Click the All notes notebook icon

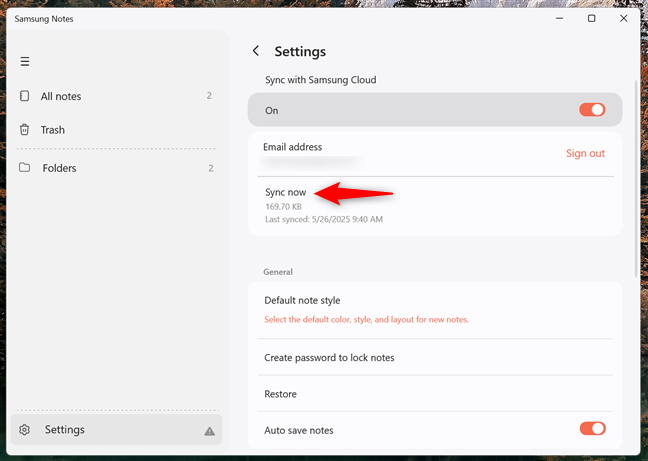click(24, 96)
